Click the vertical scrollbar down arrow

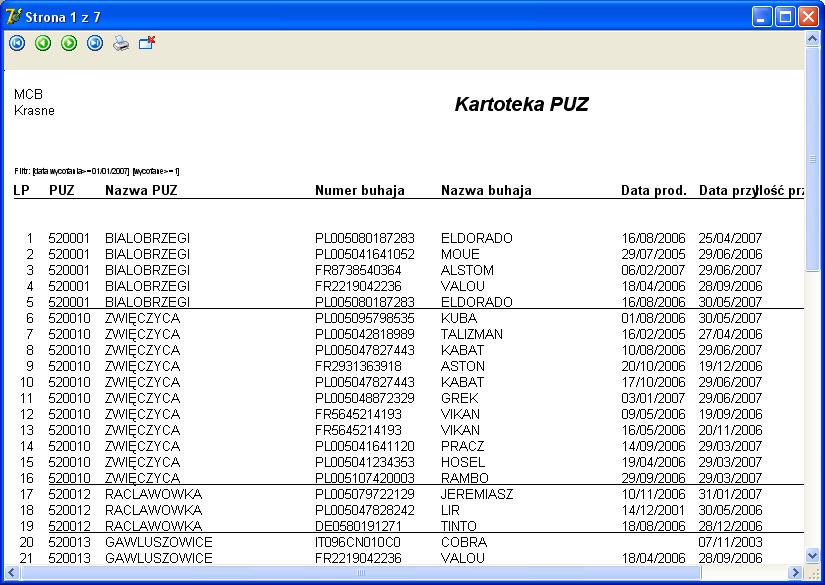coord(812,555)
